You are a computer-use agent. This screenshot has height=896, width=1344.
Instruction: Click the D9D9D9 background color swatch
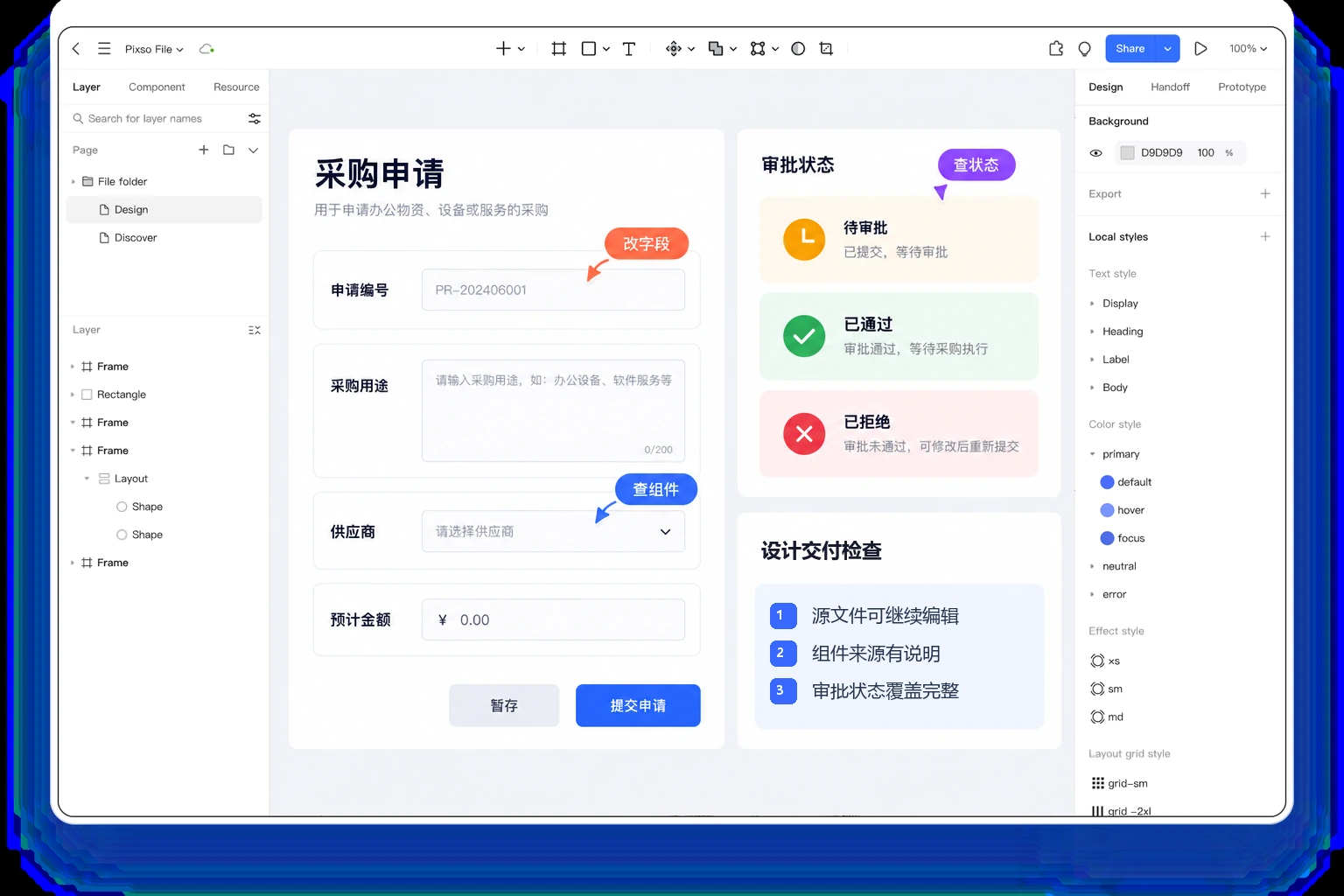tap(1127, 153)
